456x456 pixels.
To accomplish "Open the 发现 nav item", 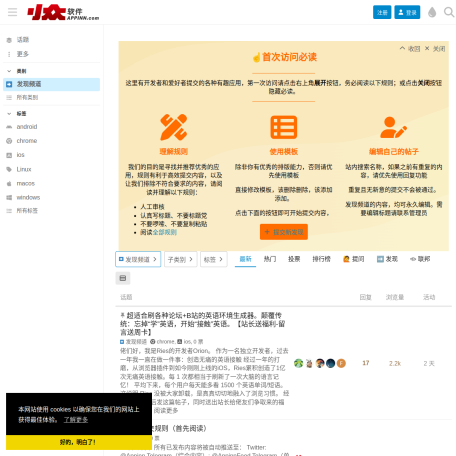I will (x=387, y=259).
